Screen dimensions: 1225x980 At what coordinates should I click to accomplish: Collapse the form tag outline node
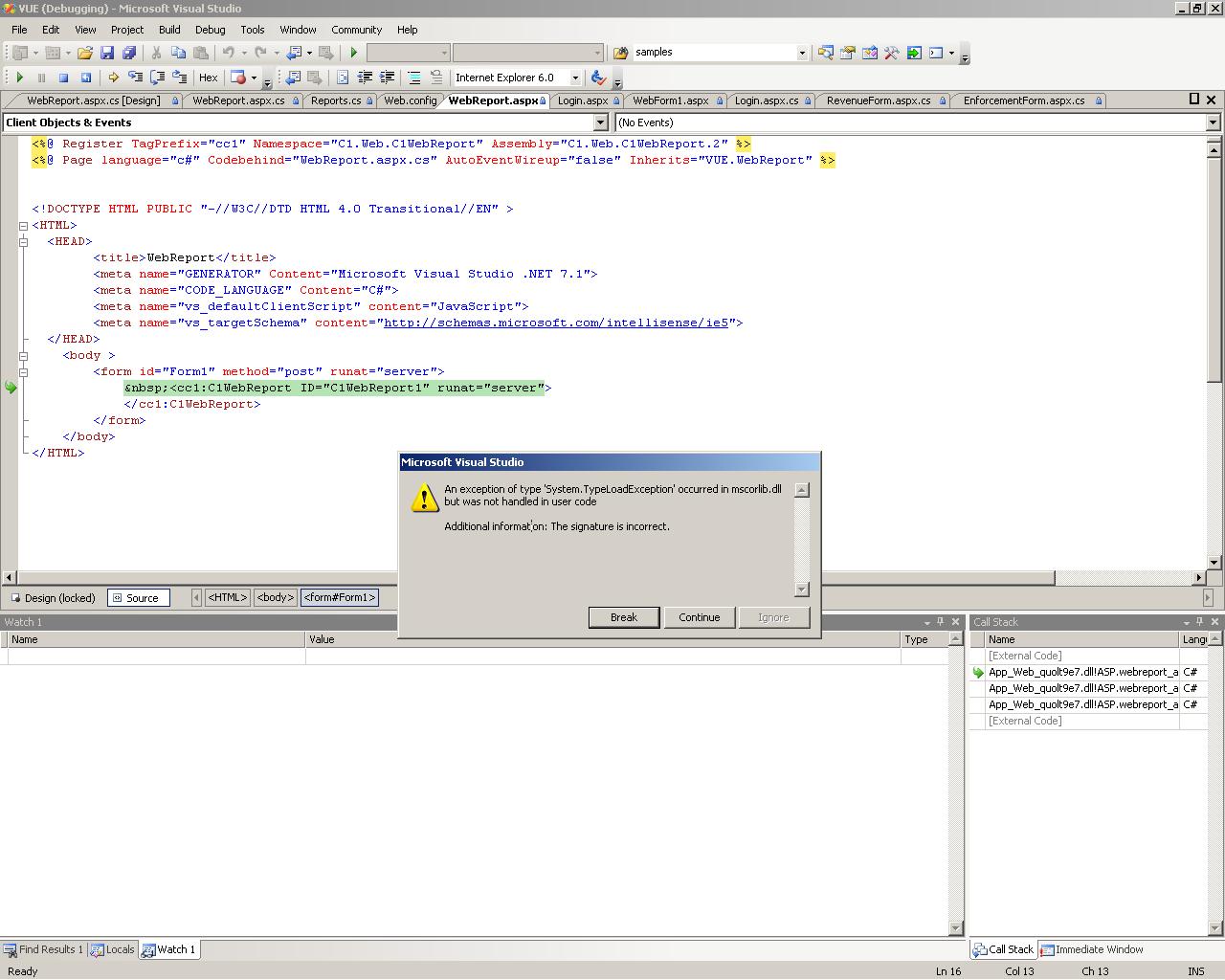point(24,372)
